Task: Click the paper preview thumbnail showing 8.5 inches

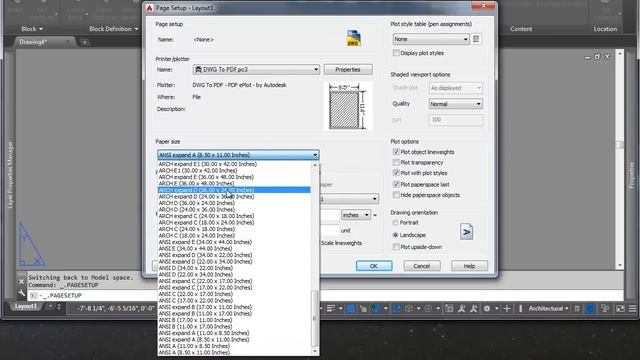Action: 348,106
